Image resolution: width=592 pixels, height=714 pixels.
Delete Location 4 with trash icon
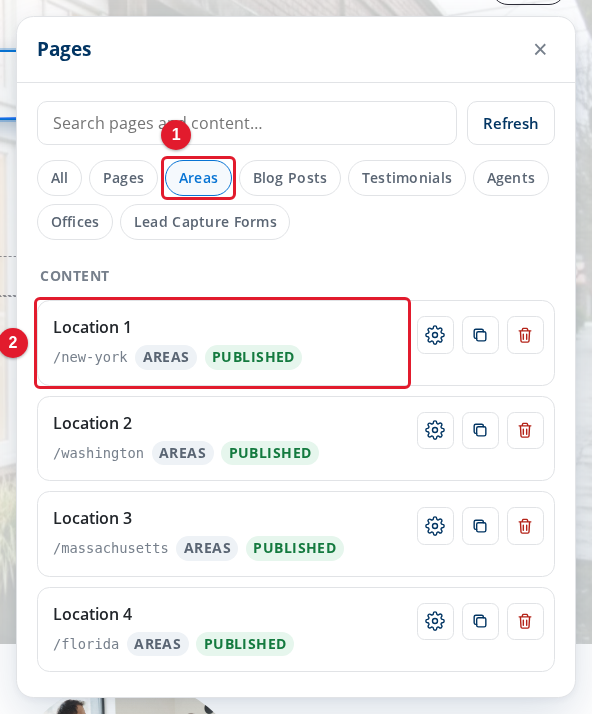pyautogui.click(x=525, y=621)
